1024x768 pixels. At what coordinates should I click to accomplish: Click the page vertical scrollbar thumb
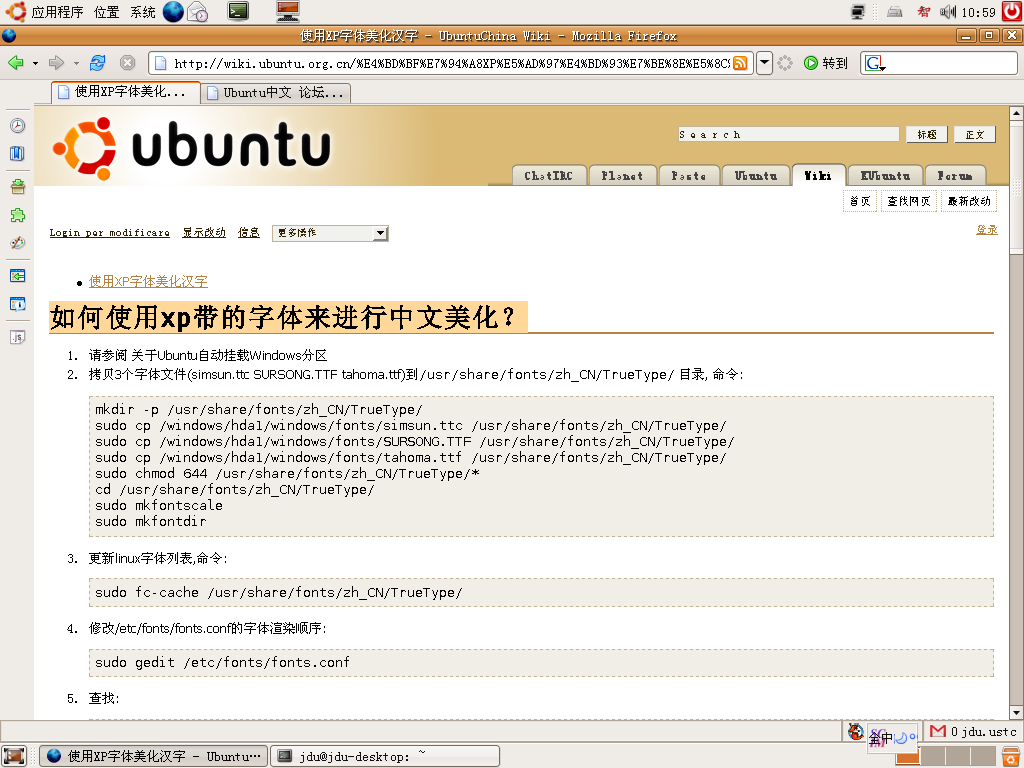tap(1016, 186)
